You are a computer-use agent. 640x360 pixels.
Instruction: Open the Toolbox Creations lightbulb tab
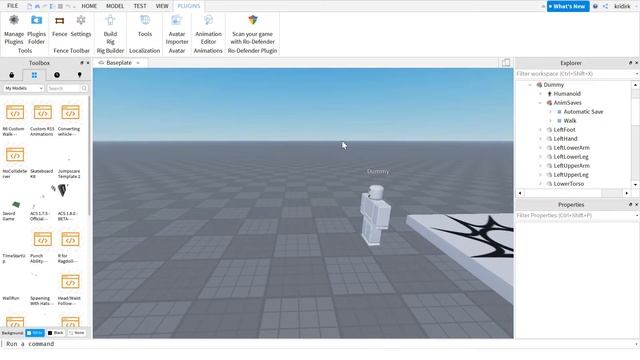coord(80,75)
